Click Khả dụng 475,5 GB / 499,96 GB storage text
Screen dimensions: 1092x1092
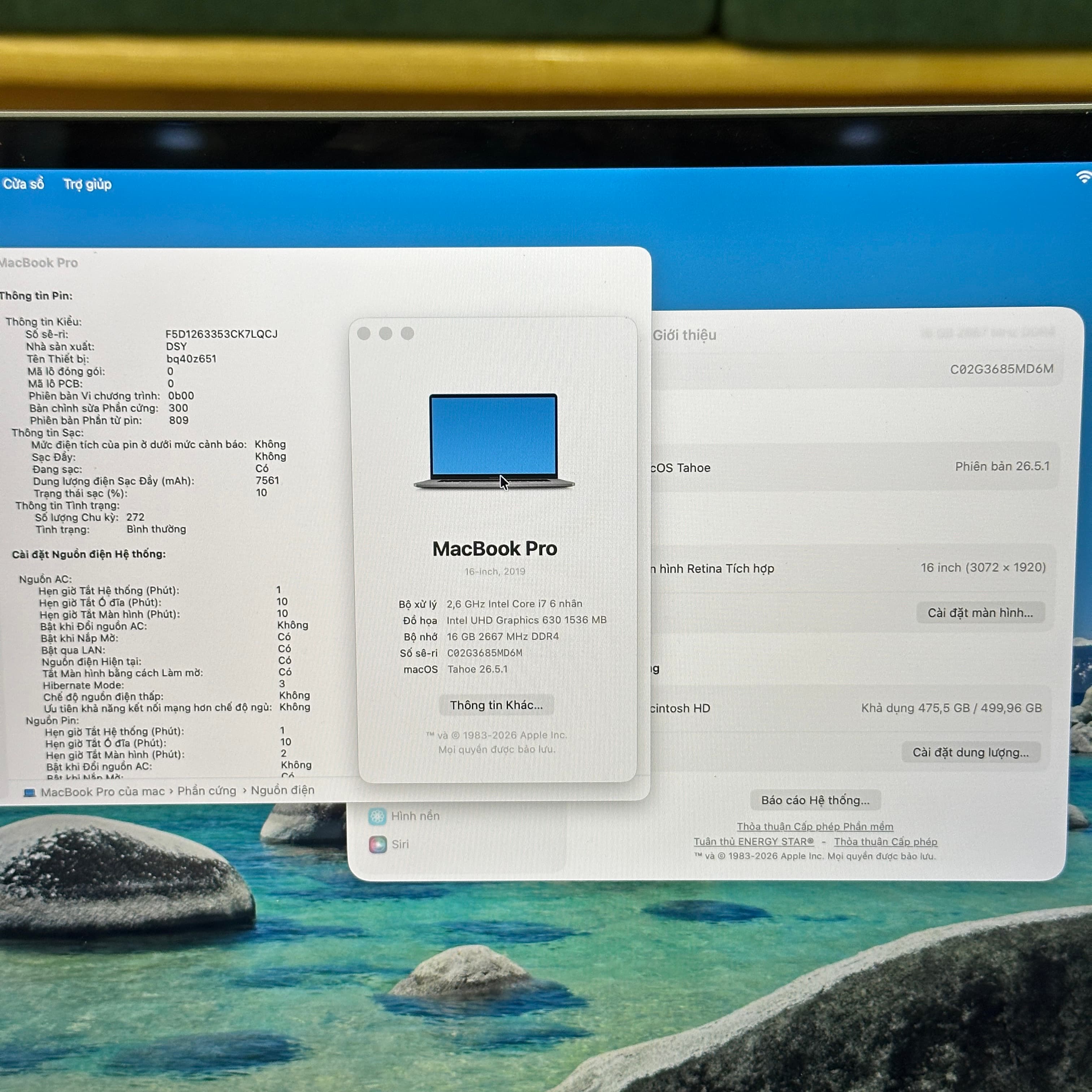(951, 708)
